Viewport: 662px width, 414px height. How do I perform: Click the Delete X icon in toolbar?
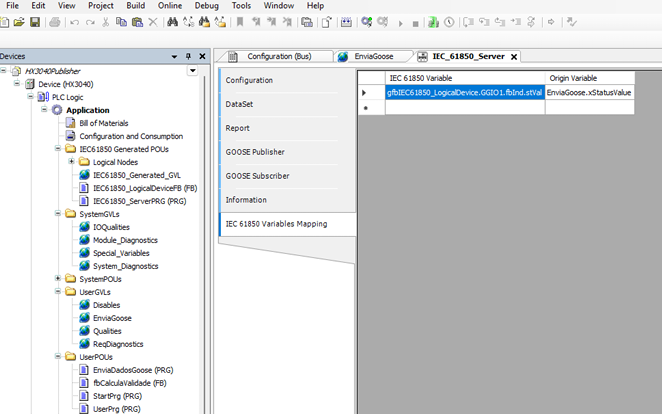(x=153, y=22)
